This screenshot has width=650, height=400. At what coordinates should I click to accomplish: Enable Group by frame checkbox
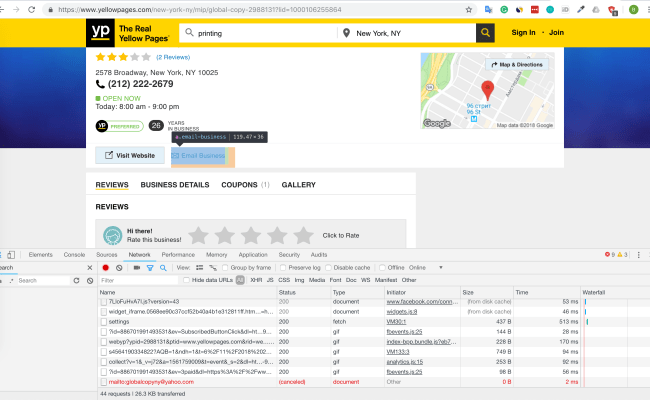[x=225, y=268]
